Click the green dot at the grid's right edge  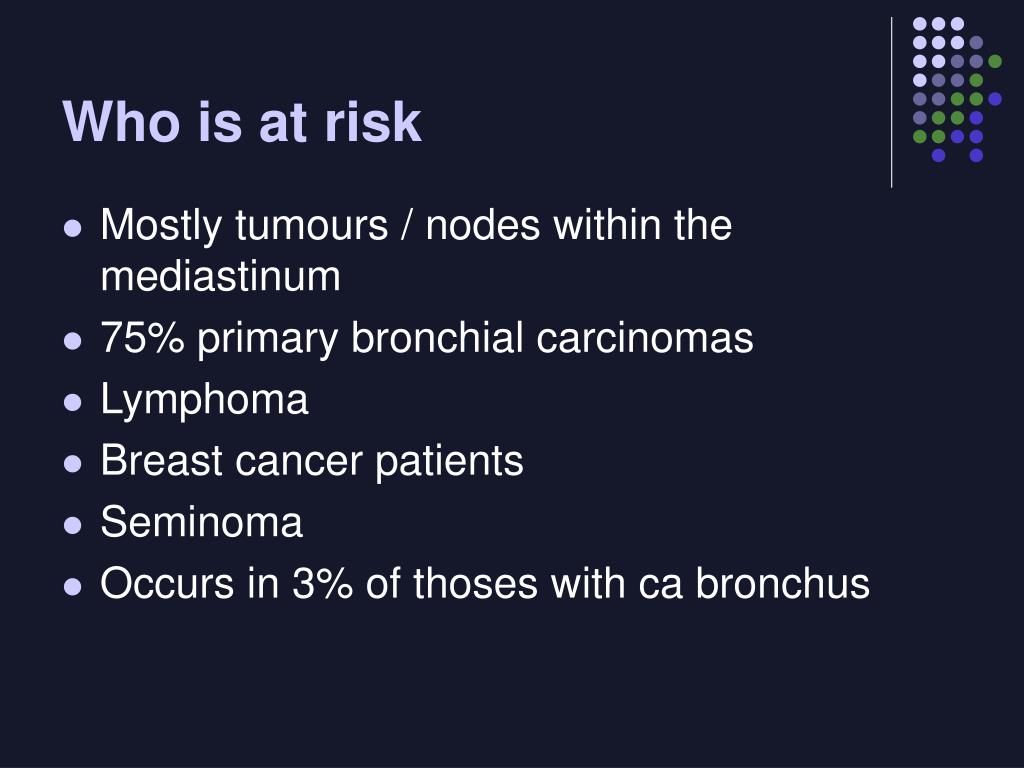[x=995, y=61]
